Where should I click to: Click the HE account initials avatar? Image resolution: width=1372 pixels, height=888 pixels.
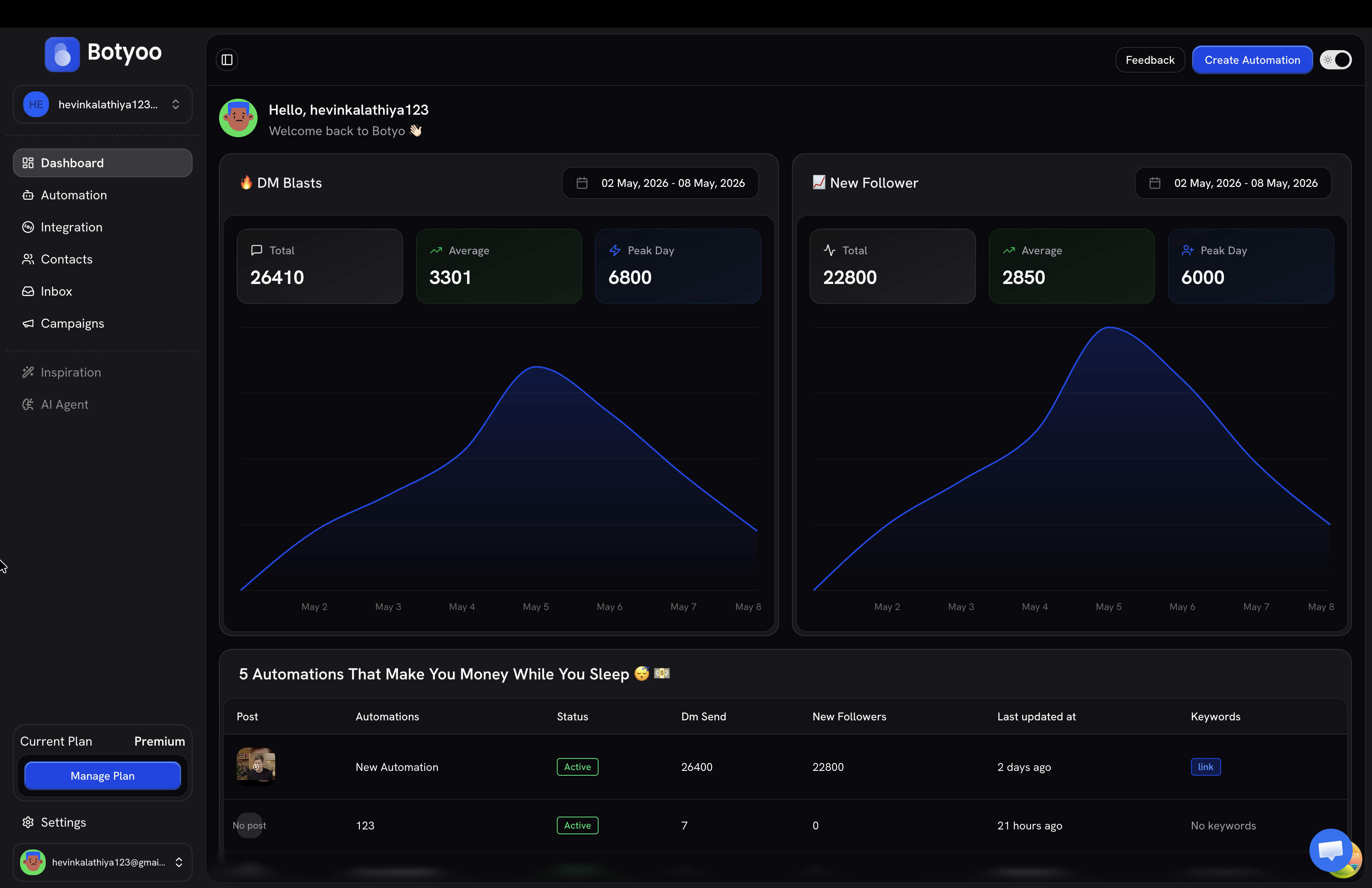[36, 104]
